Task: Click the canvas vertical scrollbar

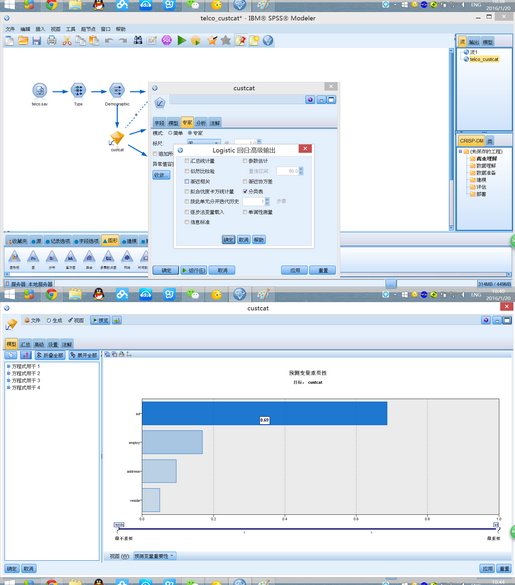Action: pyautogui.click(x=451, y=139)
